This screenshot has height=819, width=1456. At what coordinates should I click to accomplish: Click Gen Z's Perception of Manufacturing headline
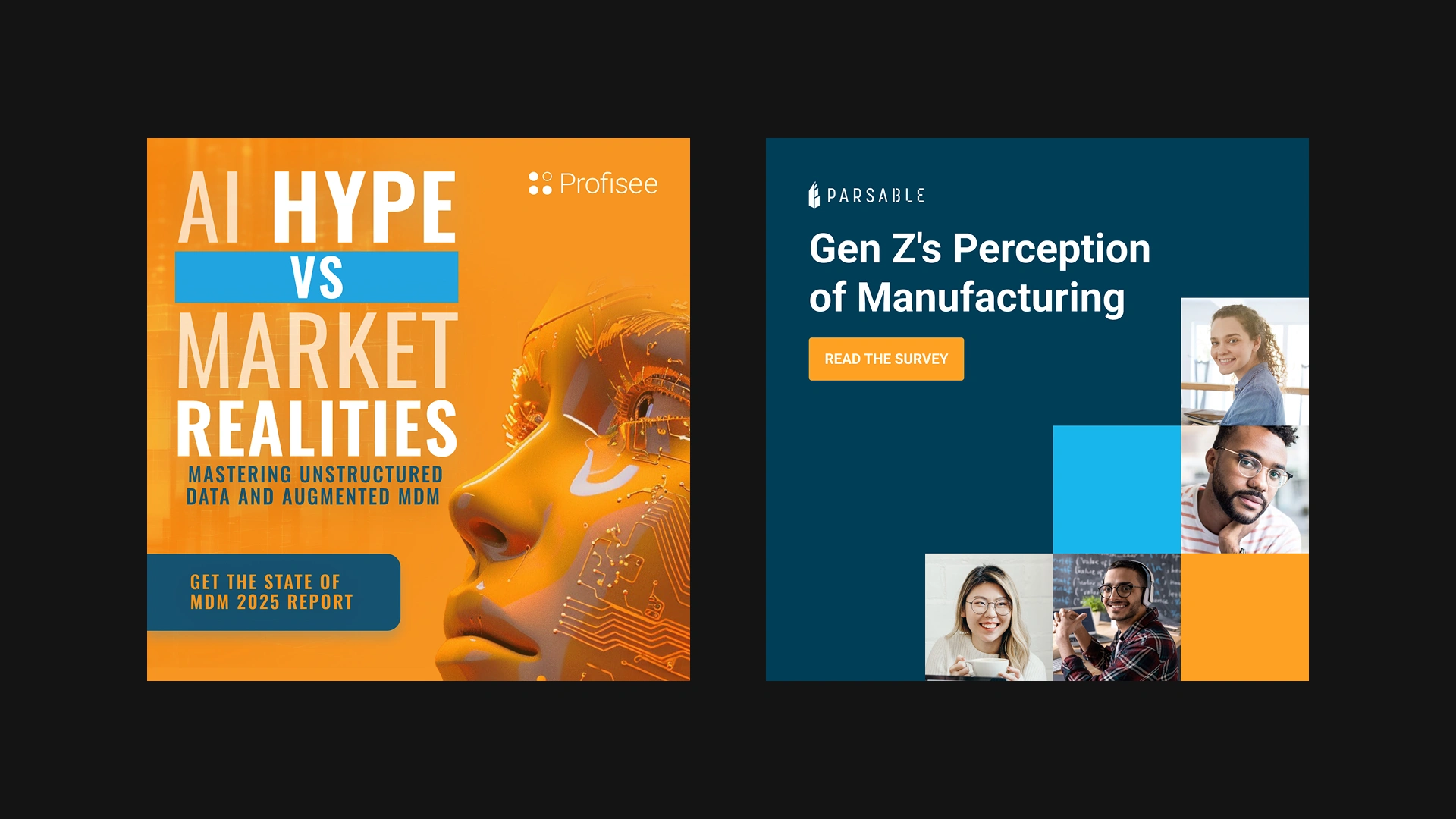[979, 273]
